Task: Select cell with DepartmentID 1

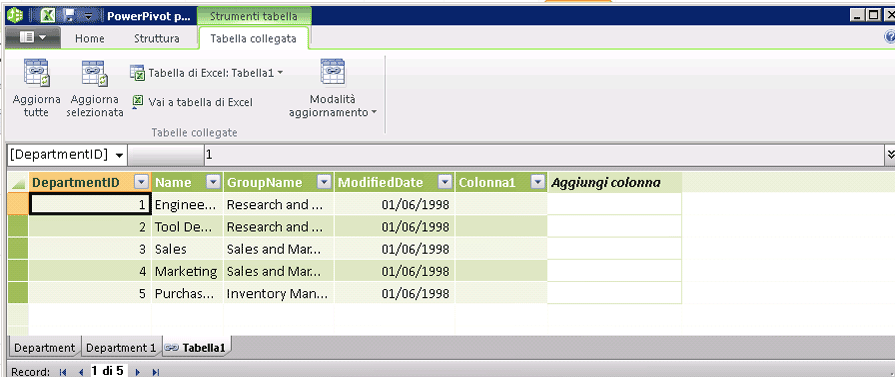Action: coord(90,204)
